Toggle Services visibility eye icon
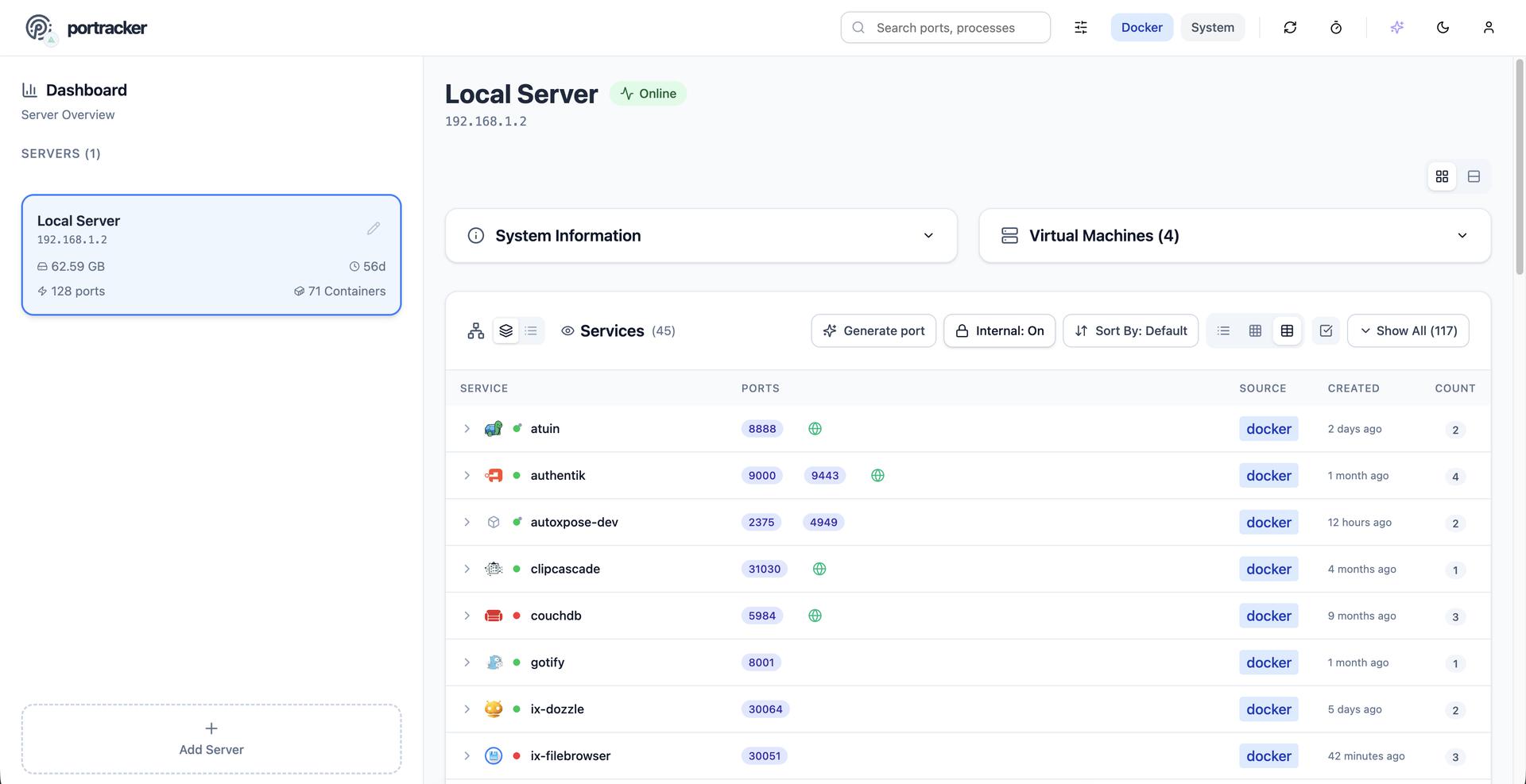 pyautogui.click(x=567, y=331)
